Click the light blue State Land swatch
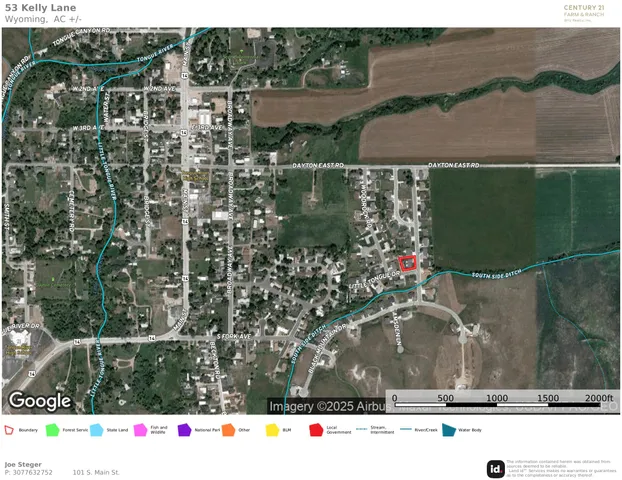Screen dimensions: 622x480 [96, 430]
